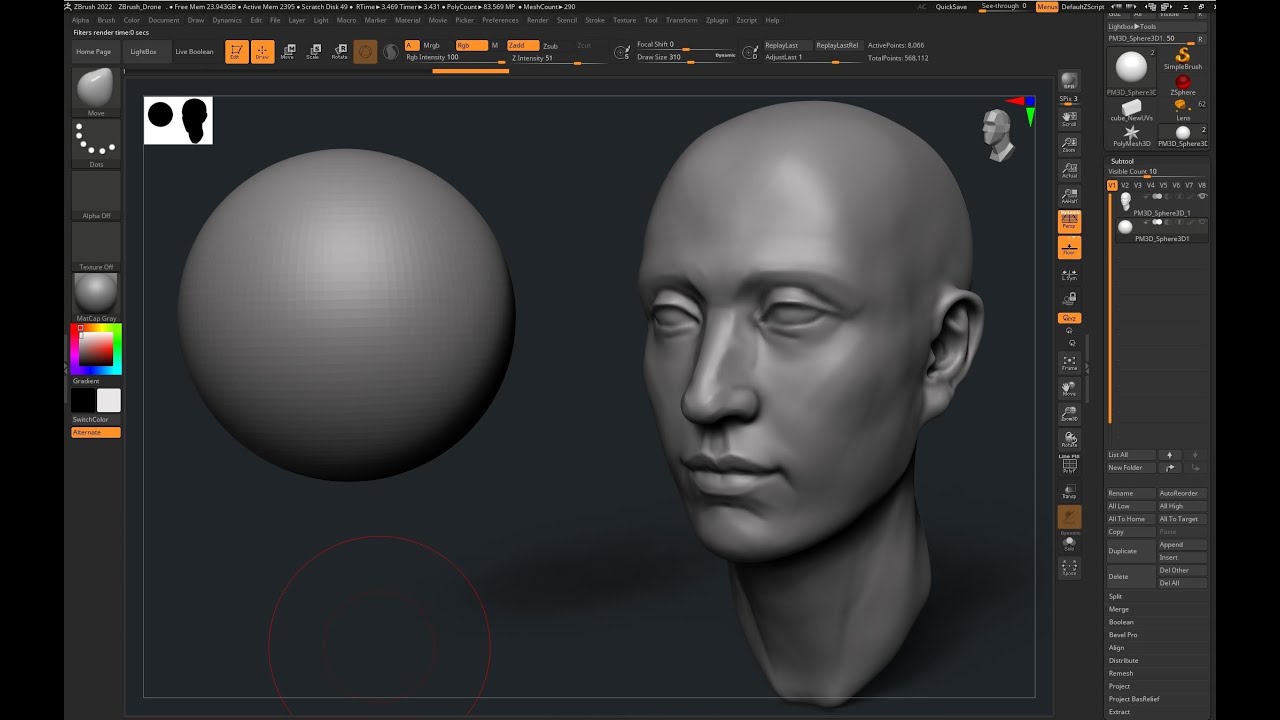Open the Preferences menu
This screenshot has height=720, width=1280.
(500, 20)
